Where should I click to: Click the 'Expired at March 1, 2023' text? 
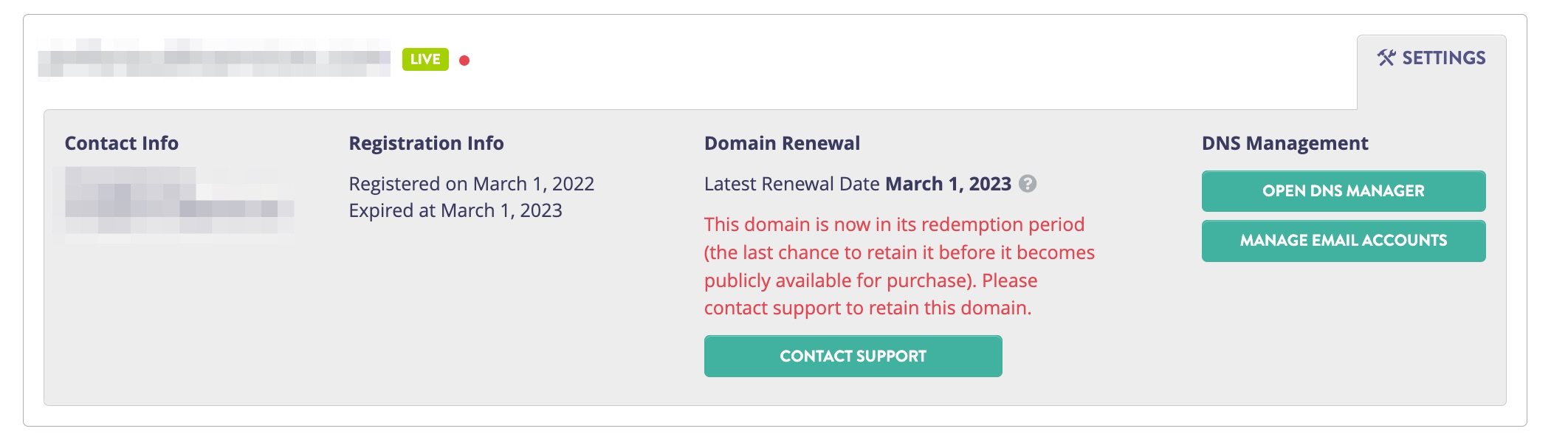click(455, 210)
